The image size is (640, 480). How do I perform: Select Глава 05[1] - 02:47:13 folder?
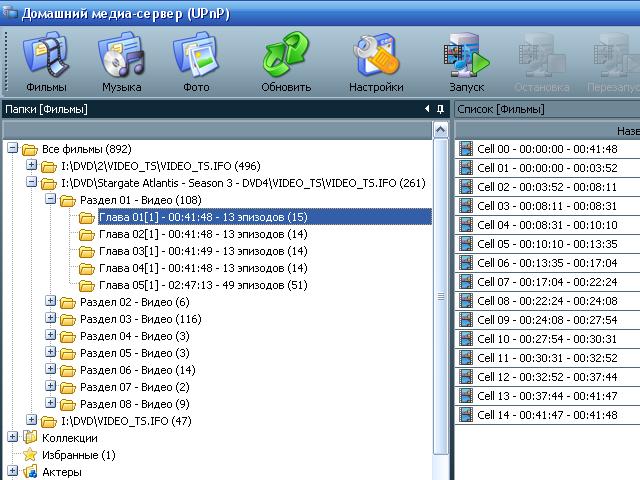tap(202, 285)
